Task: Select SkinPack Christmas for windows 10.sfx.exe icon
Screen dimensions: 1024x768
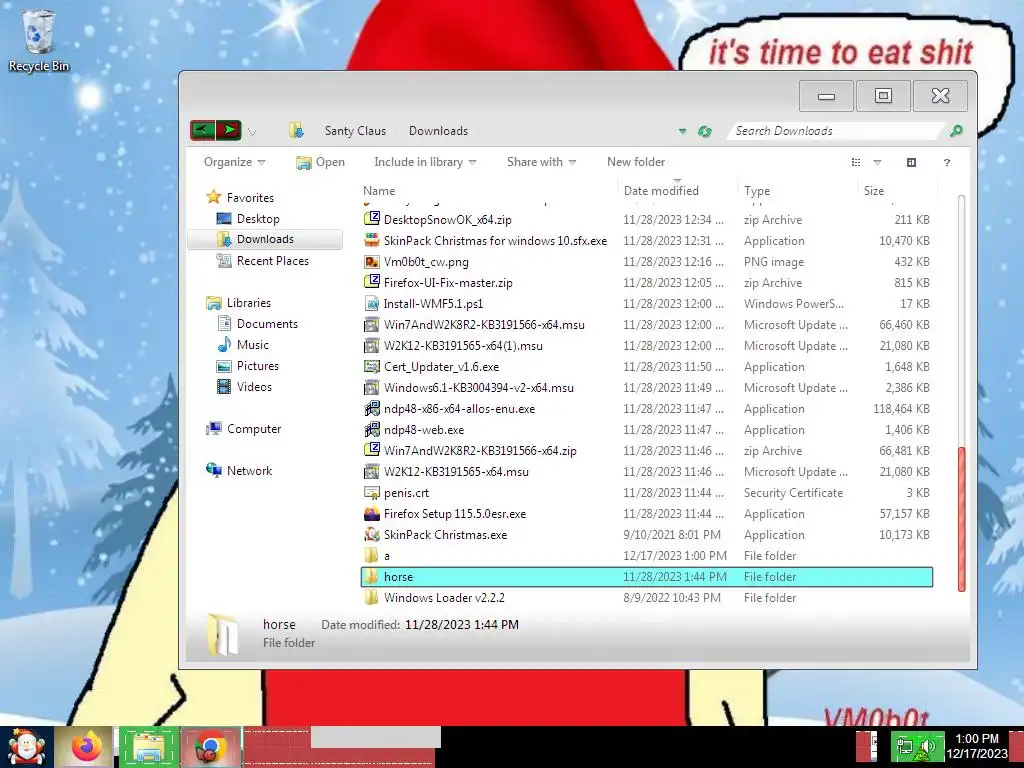Action: (372, 240)
